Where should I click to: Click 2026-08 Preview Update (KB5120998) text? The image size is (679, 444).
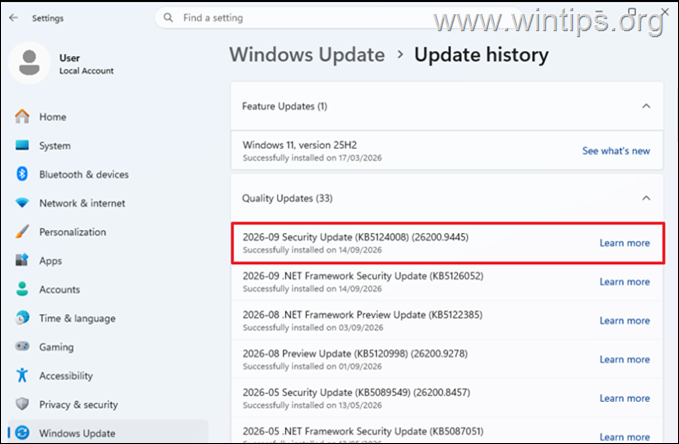(355, 353)
